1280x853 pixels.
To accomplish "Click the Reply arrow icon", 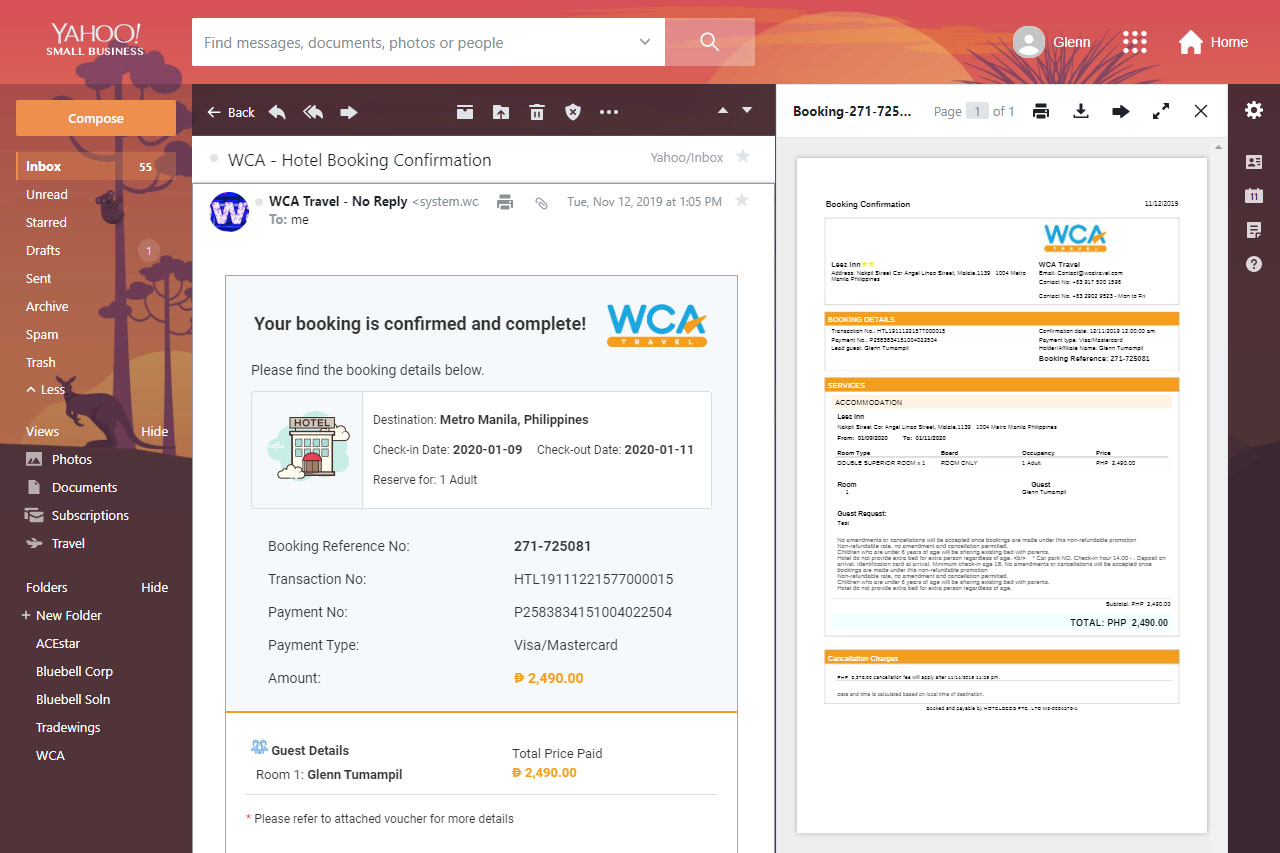I will [277, 112].
